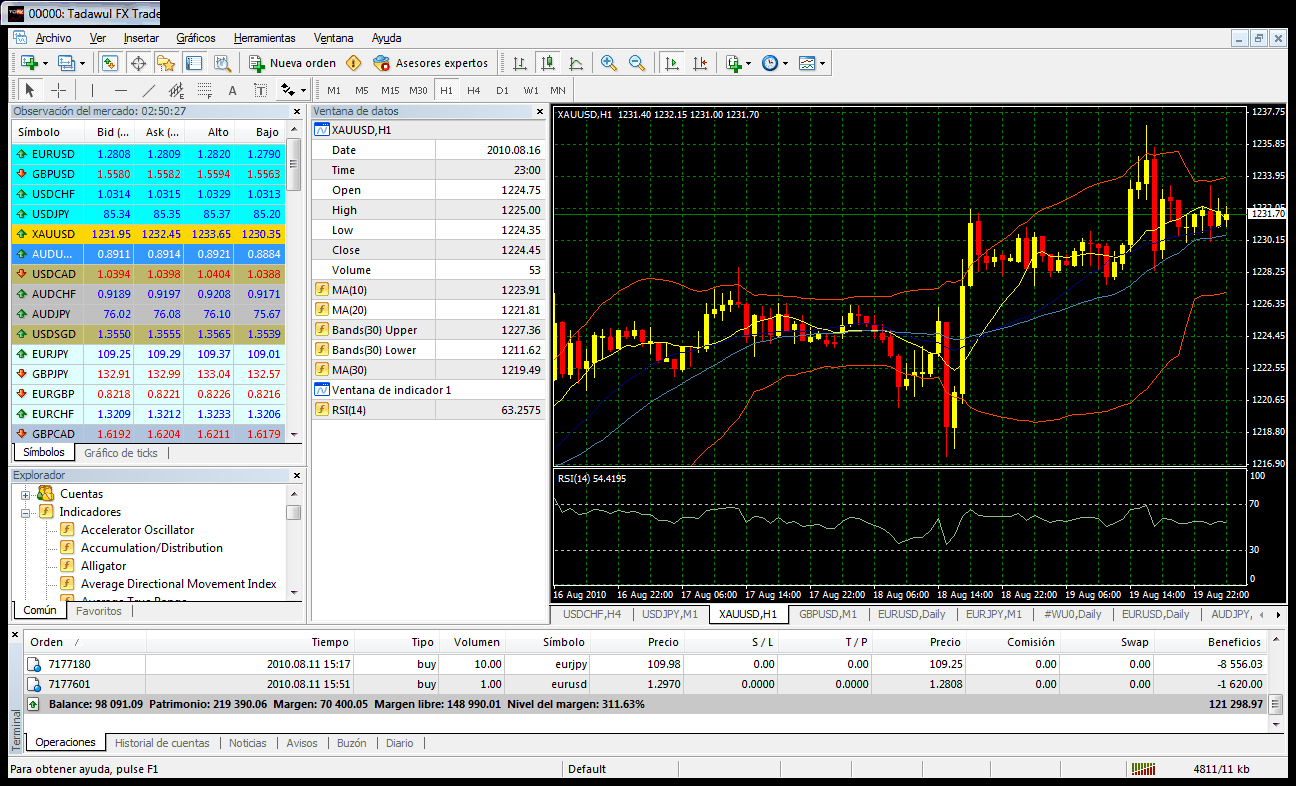Open the Insertar menu
Screen dimensions: 1296x786
[141, 38]
